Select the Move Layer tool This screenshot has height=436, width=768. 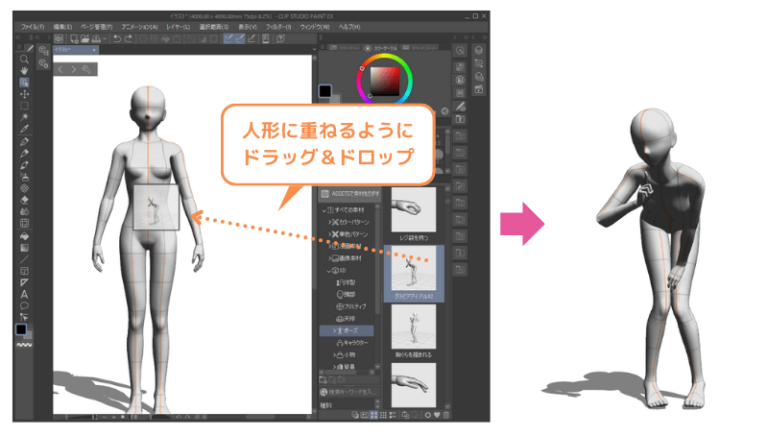[x=25, y=94]
